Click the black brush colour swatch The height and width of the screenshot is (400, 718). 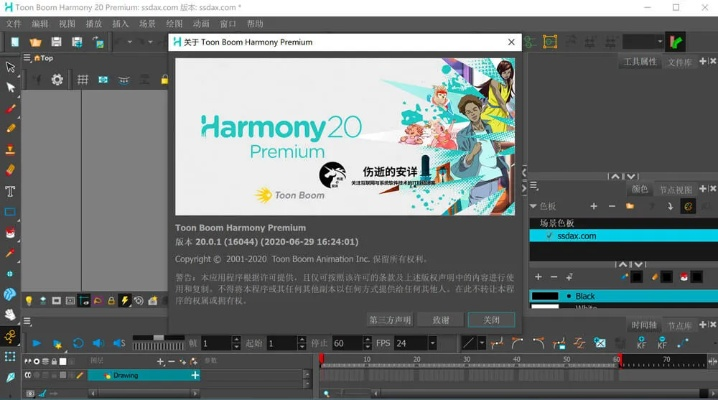point(636,277)
